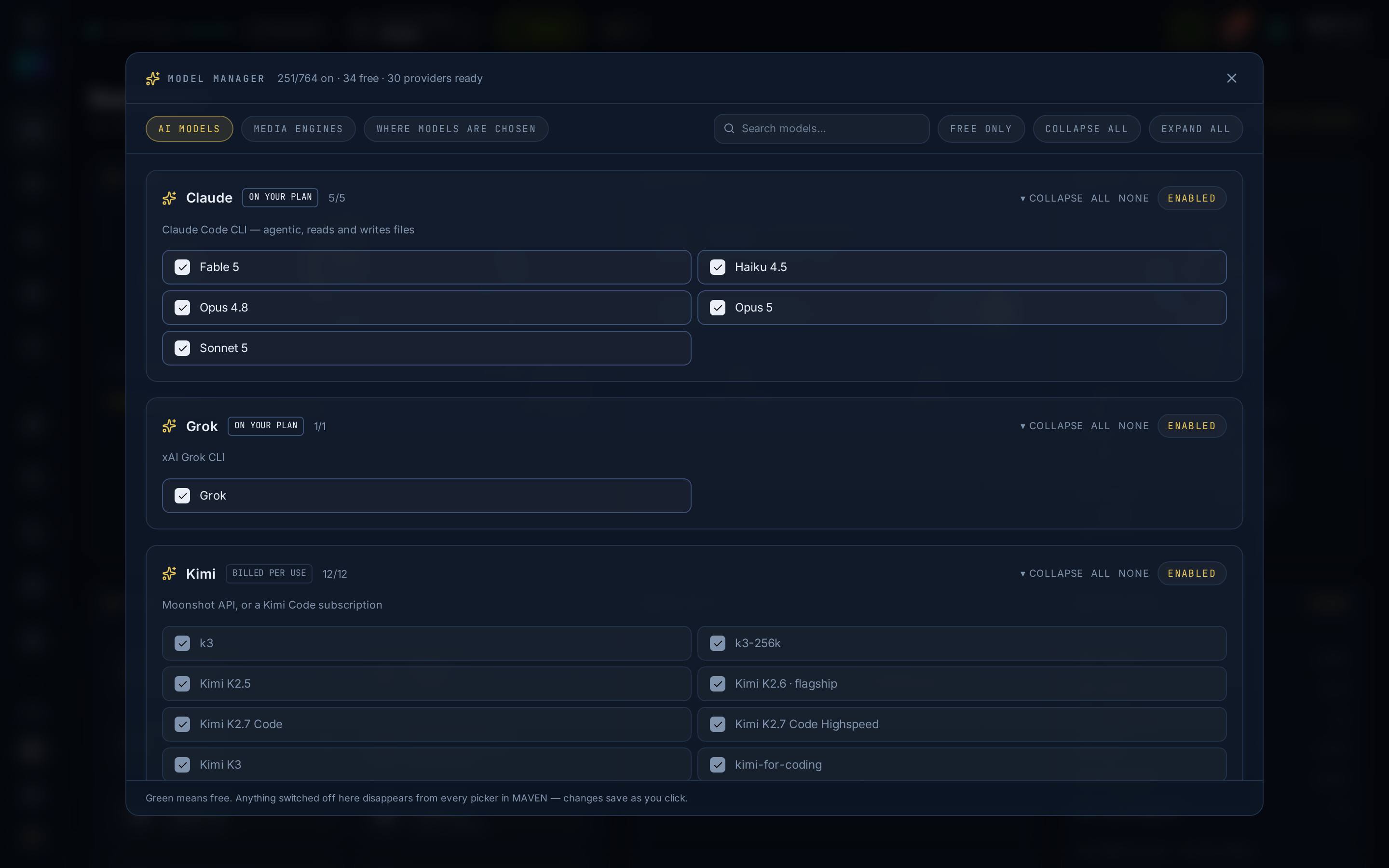
Task: Select All models in Grok section
Action: (1100, 426)
